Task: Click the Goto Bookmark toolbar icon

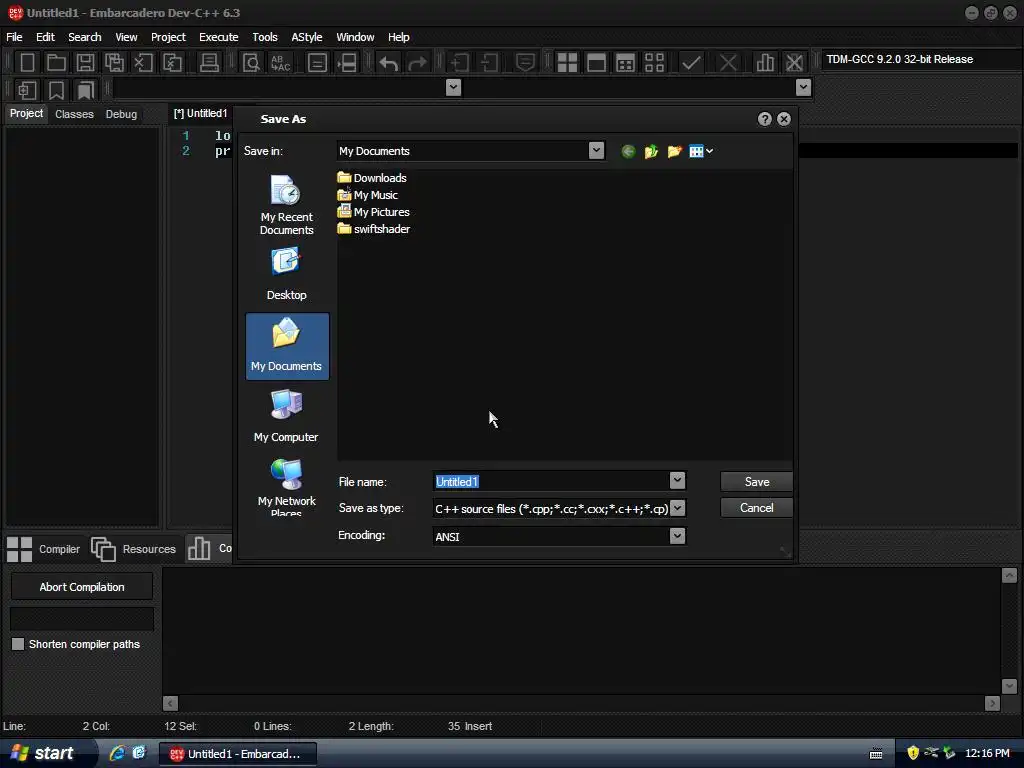Action: 85,90
